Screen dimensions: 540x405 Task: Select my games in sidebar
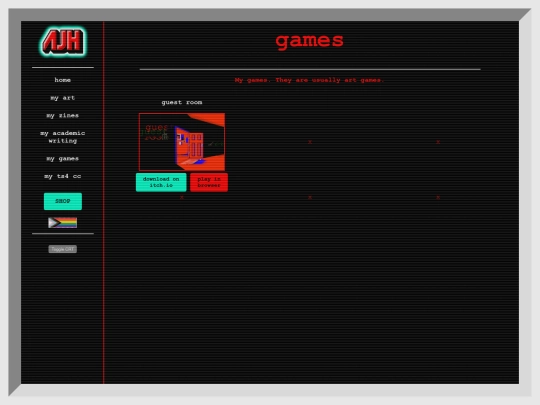point(63,158)
